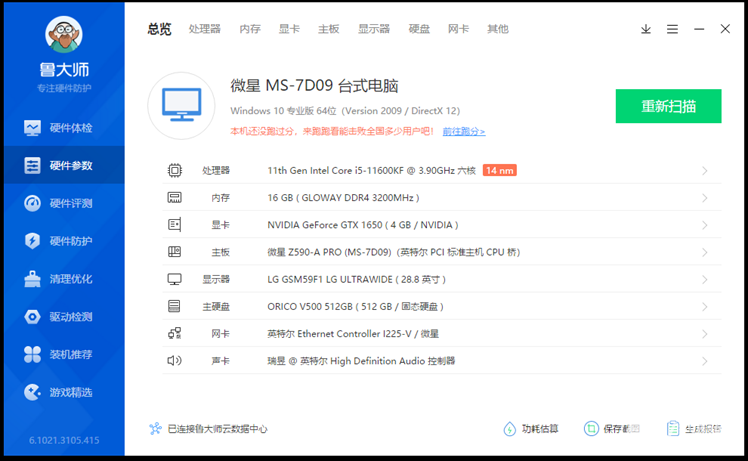748x461 pixels.
Task: Open 装机推荐 recommendations section
Action: point(64,354)
